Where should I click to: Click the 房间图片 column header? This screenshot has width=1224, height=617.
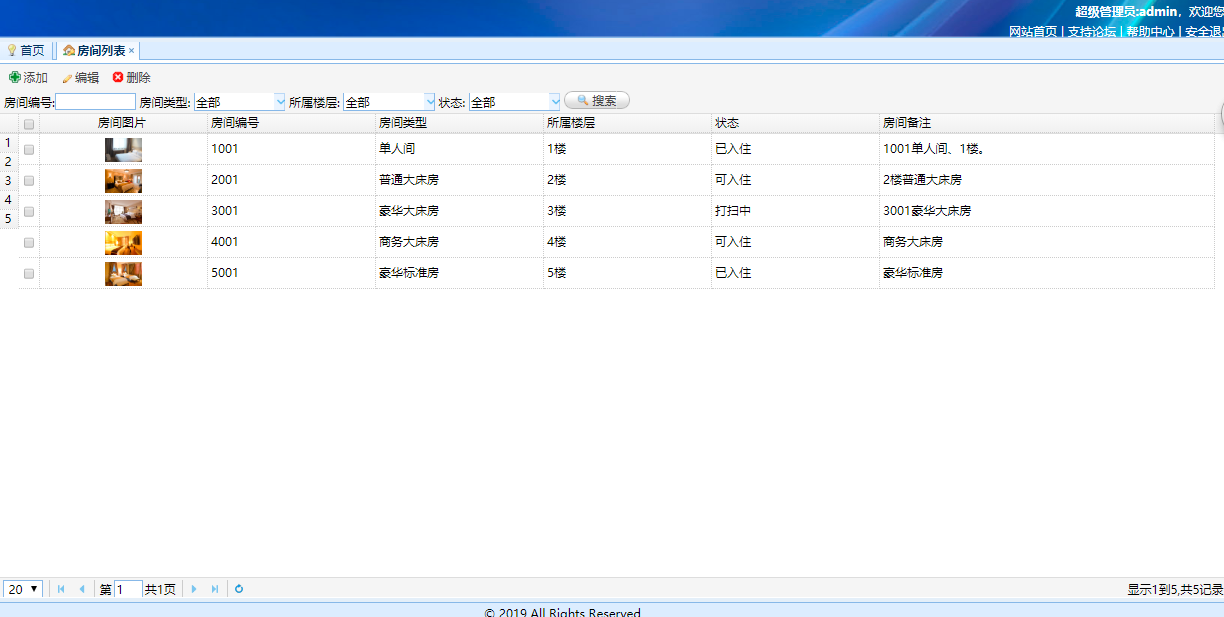click(x=123, y=123)
